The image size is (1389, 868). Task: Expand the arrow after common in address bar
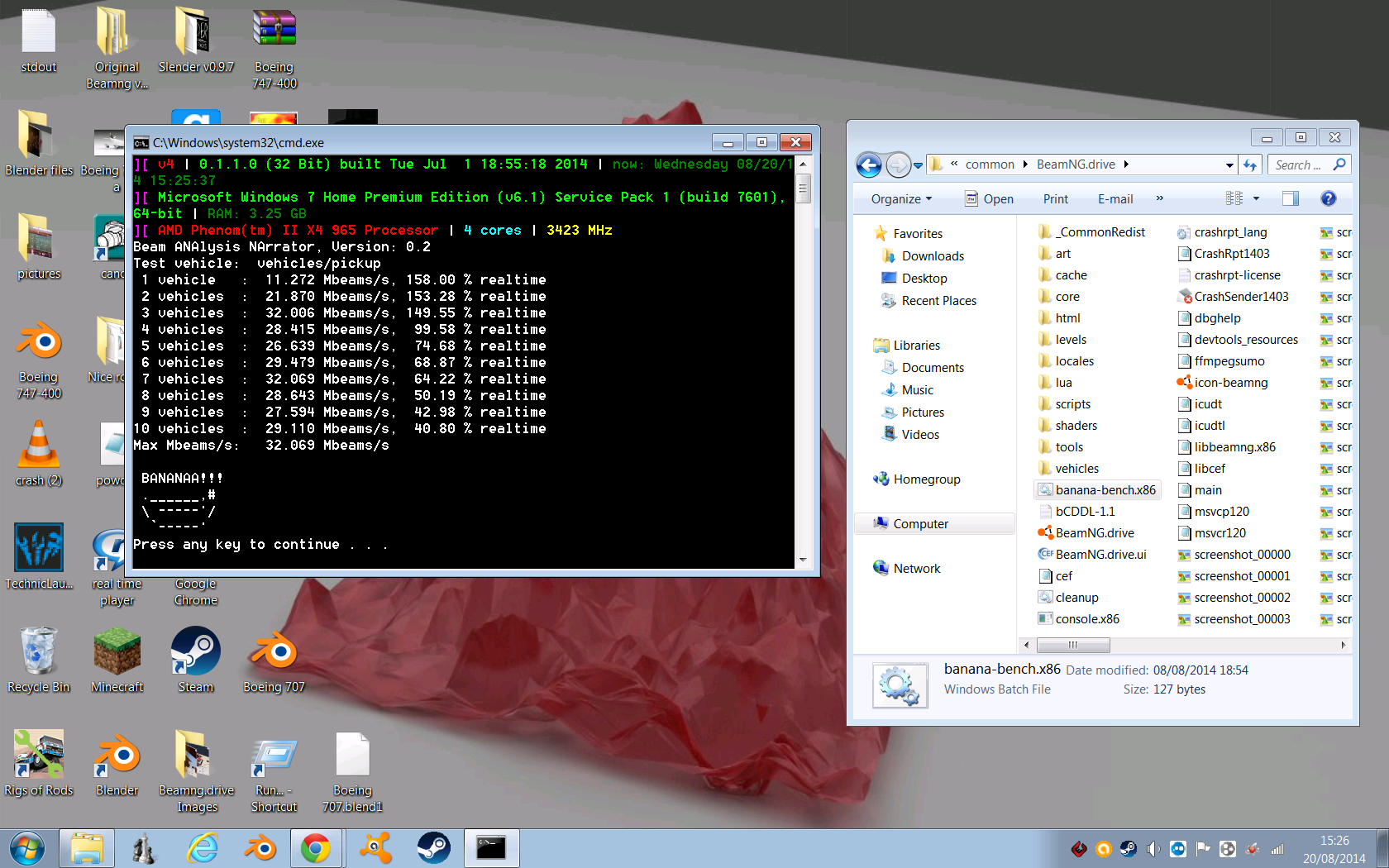point(1025,165)
